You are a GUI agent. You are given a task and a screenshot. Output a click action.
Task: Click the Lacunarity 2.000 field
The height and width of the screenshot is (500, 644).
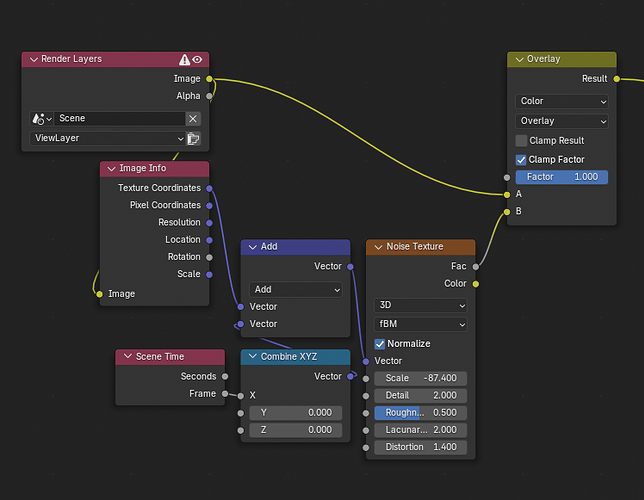point(421,430)
